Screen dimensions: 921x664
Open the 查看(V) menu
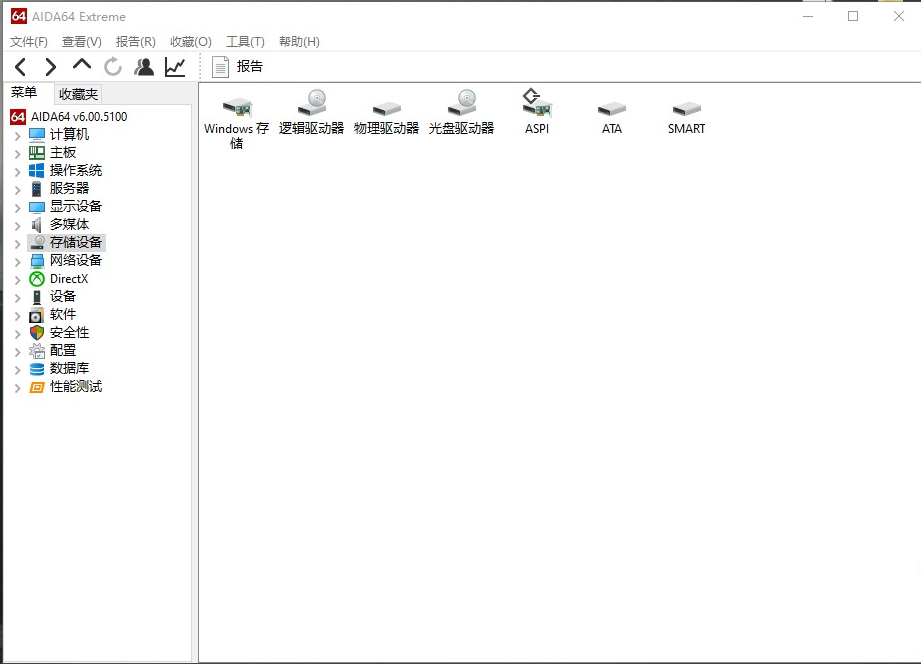[x=82, y=42]
